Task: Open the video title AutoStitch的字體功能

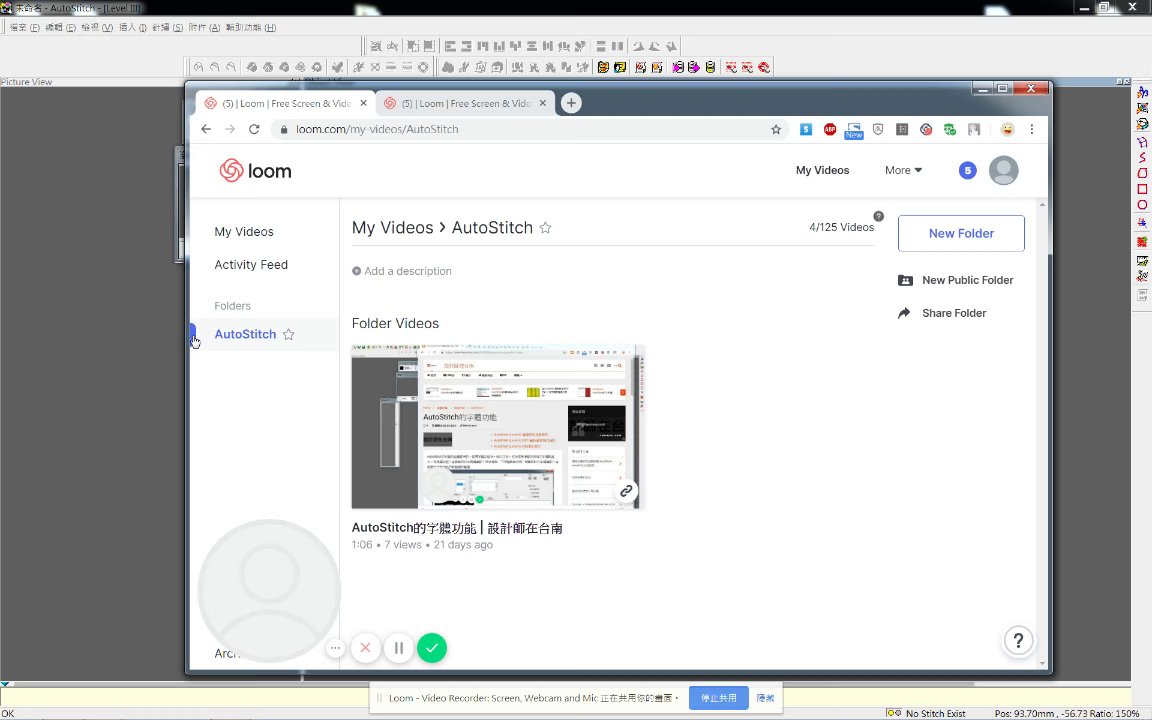Action: pos(457,528)
